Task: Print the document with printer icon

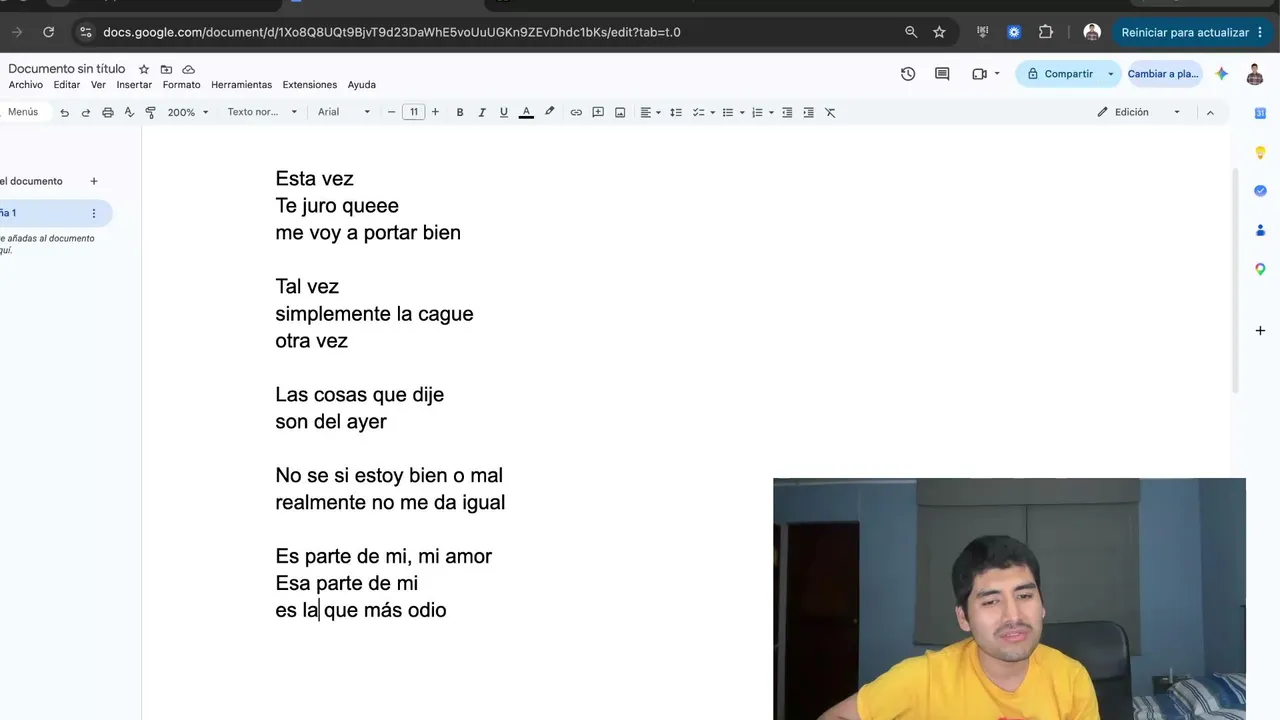Action: pyautogui.click(x=108, y=113)
